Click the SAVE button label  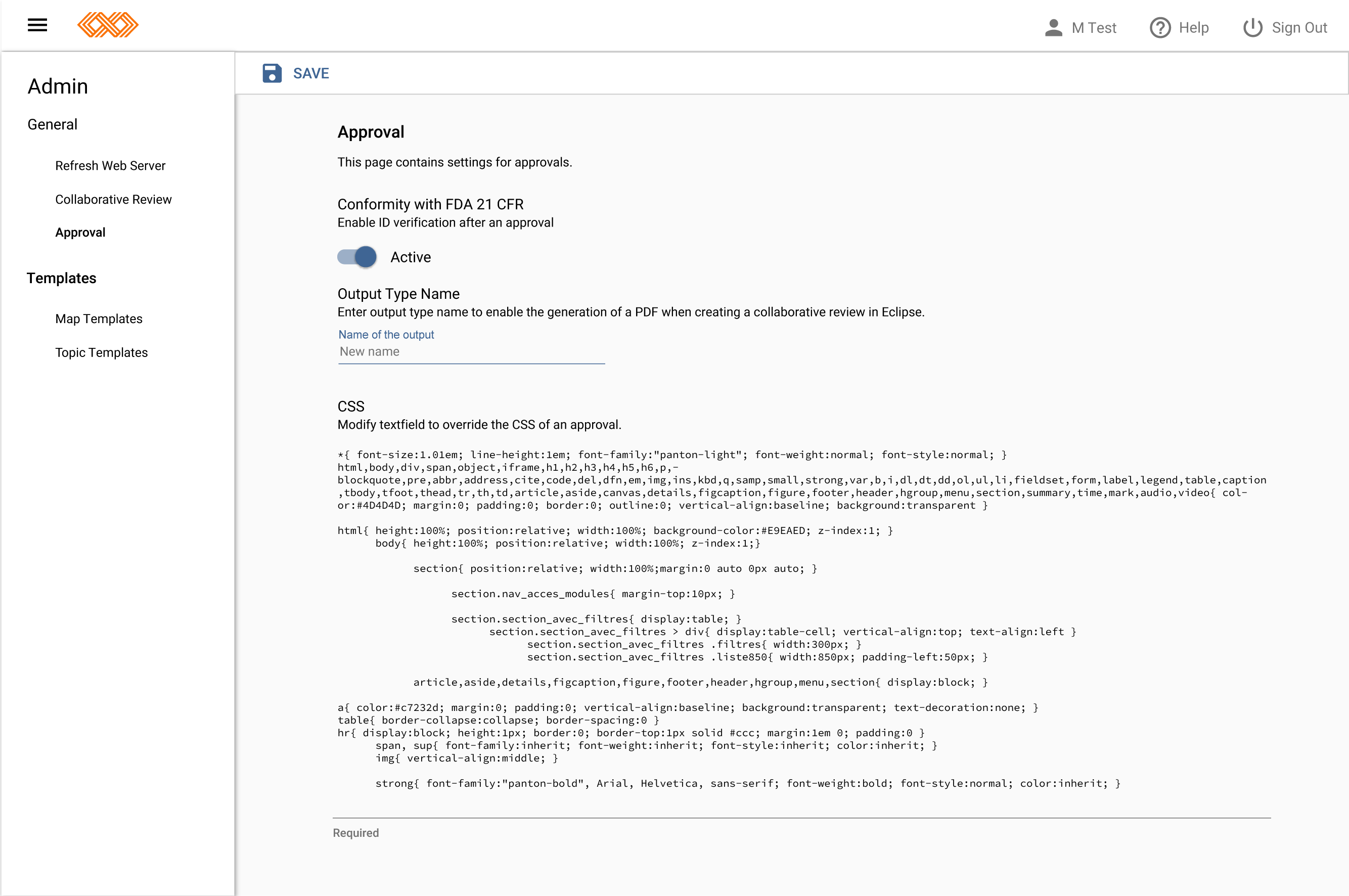tap(311, 73)
